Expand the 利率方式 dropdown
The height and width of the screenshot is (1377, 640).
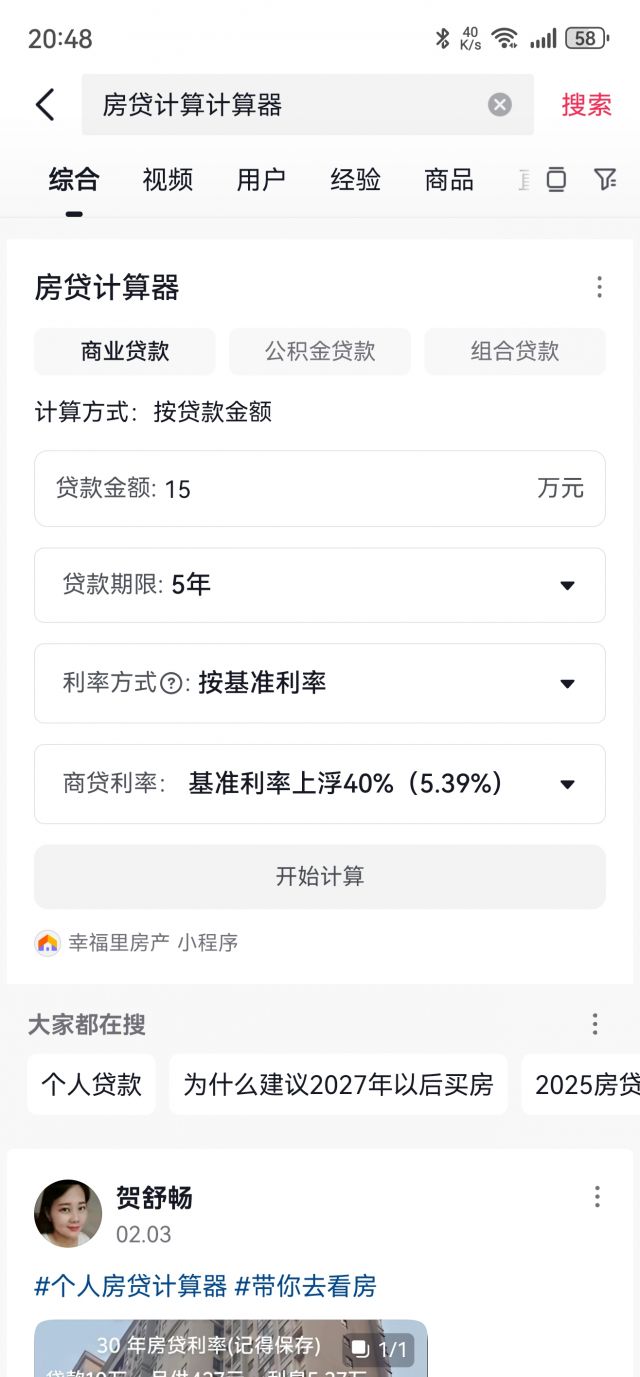click(x=567, y=684)
